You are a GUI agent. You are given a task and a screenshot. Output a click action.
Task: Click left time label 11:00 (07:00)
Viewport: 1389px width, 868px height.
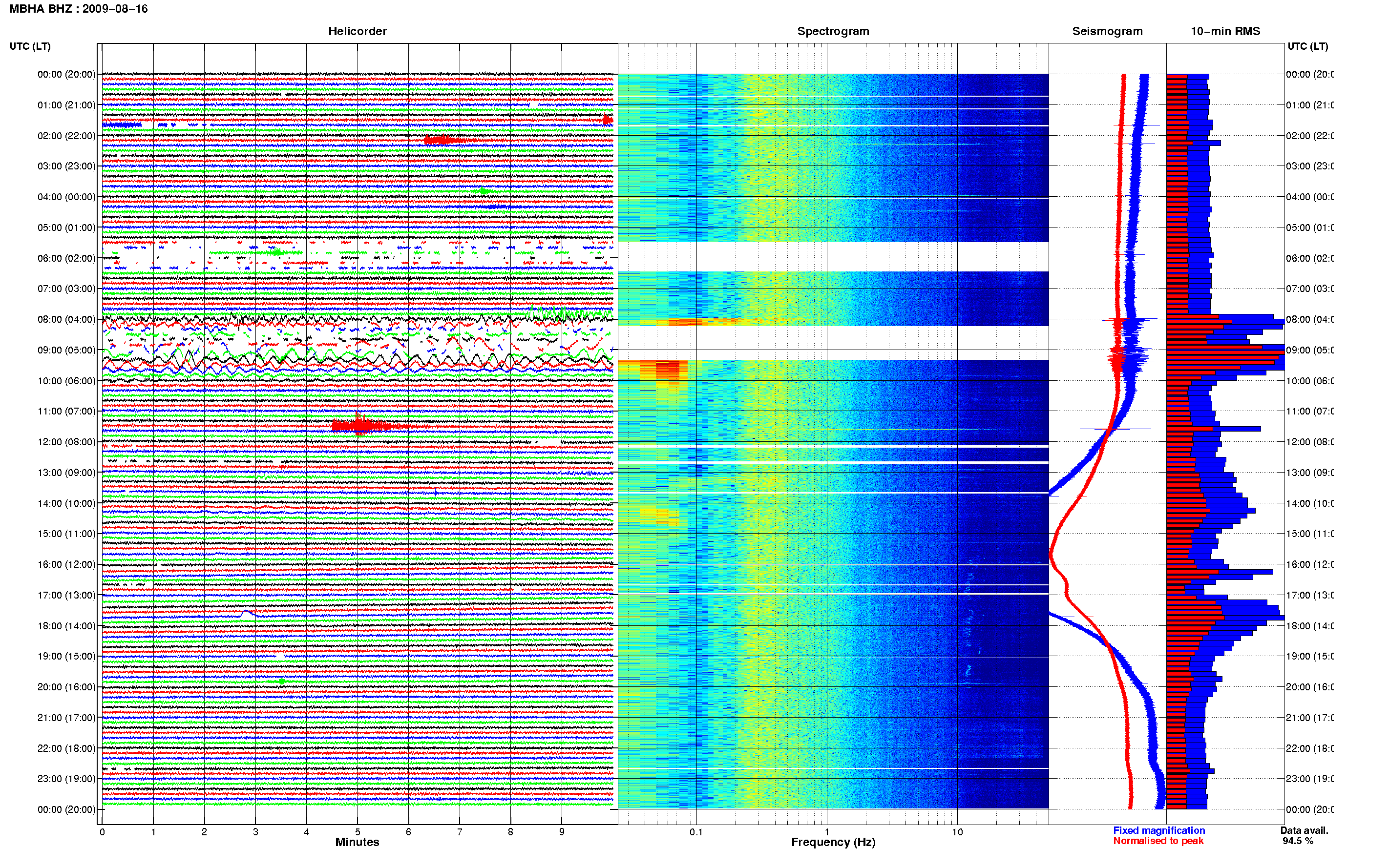pos(66,411)
